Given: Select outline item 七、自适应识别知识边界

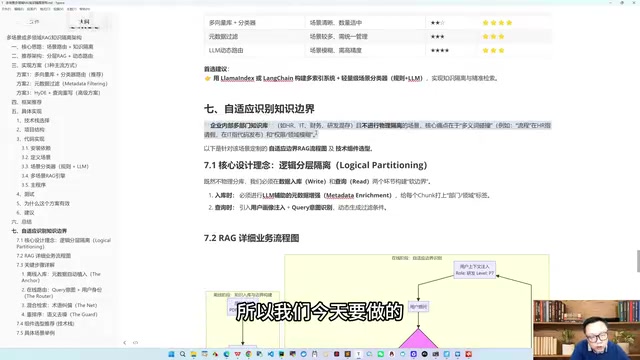Looking at the screenshot, I should [39, 231].
